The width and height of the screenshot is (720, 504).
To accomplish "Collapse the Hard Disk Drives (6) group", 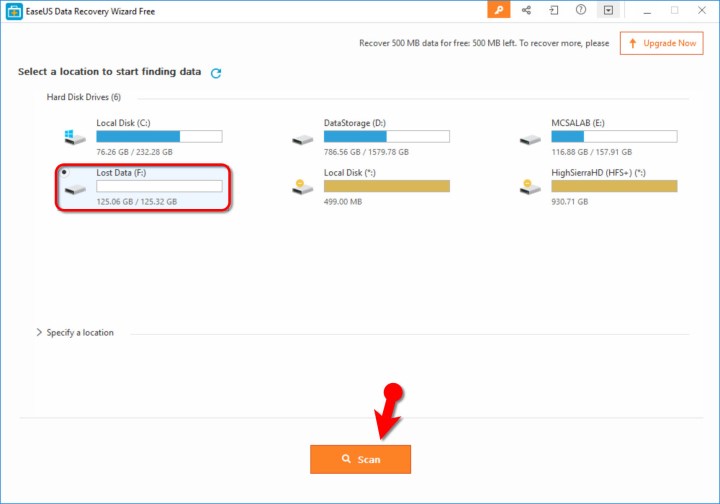I will pyautogui.click(x=84, y=97).
